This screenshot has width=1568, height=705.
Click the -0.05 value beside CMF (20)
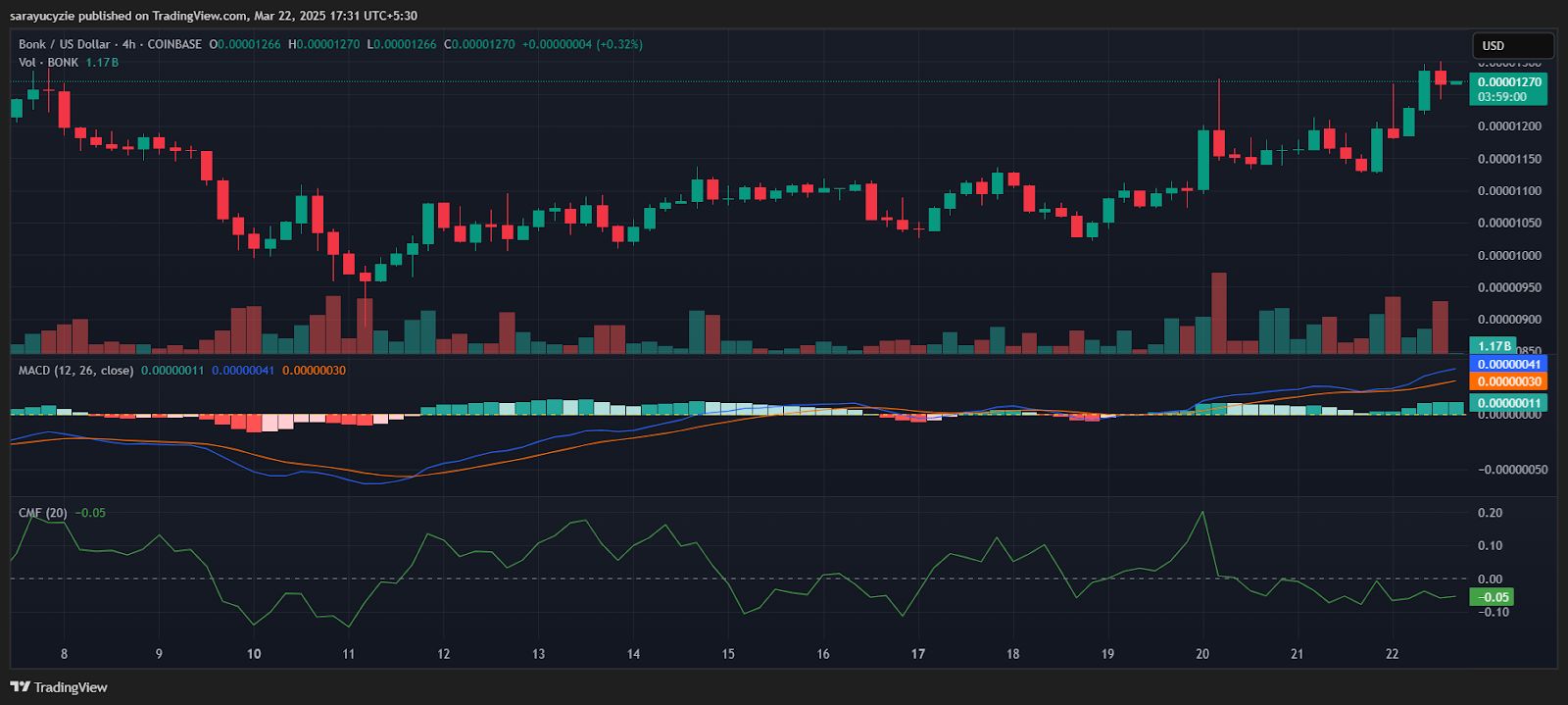click(x=90, y=513)
